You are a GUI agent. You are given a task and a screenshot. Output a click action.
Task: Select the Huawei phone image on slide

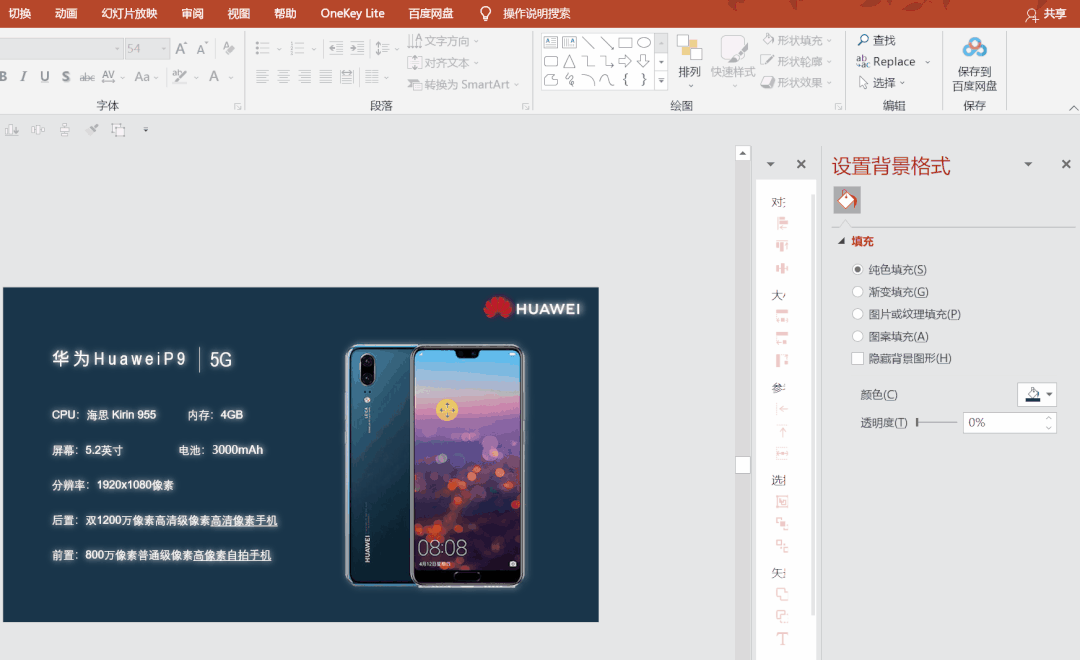pos(435,466)
